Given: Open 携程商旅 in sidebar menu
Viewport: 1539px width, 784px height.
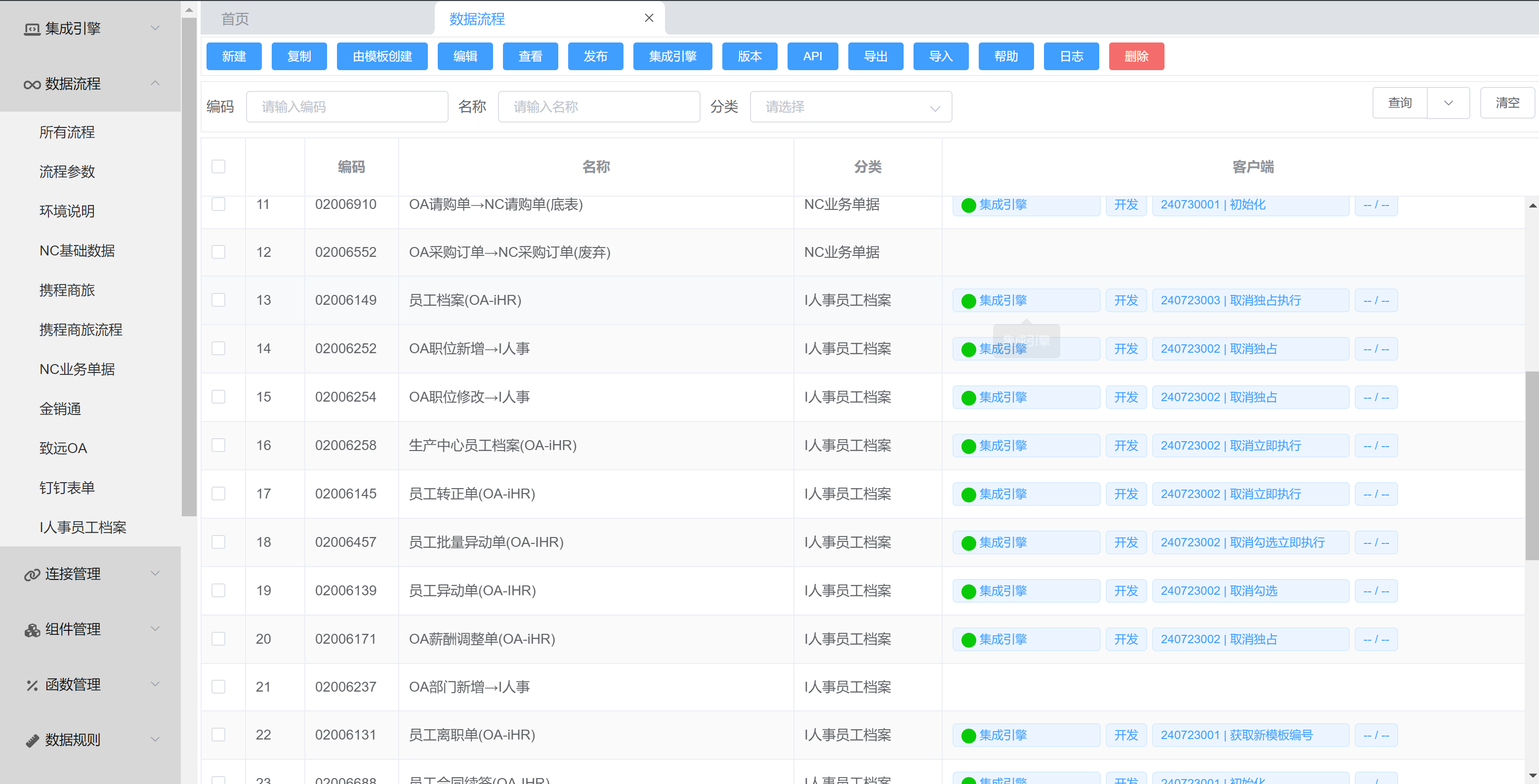Looking at the screenshot, I should click(67, 290).
